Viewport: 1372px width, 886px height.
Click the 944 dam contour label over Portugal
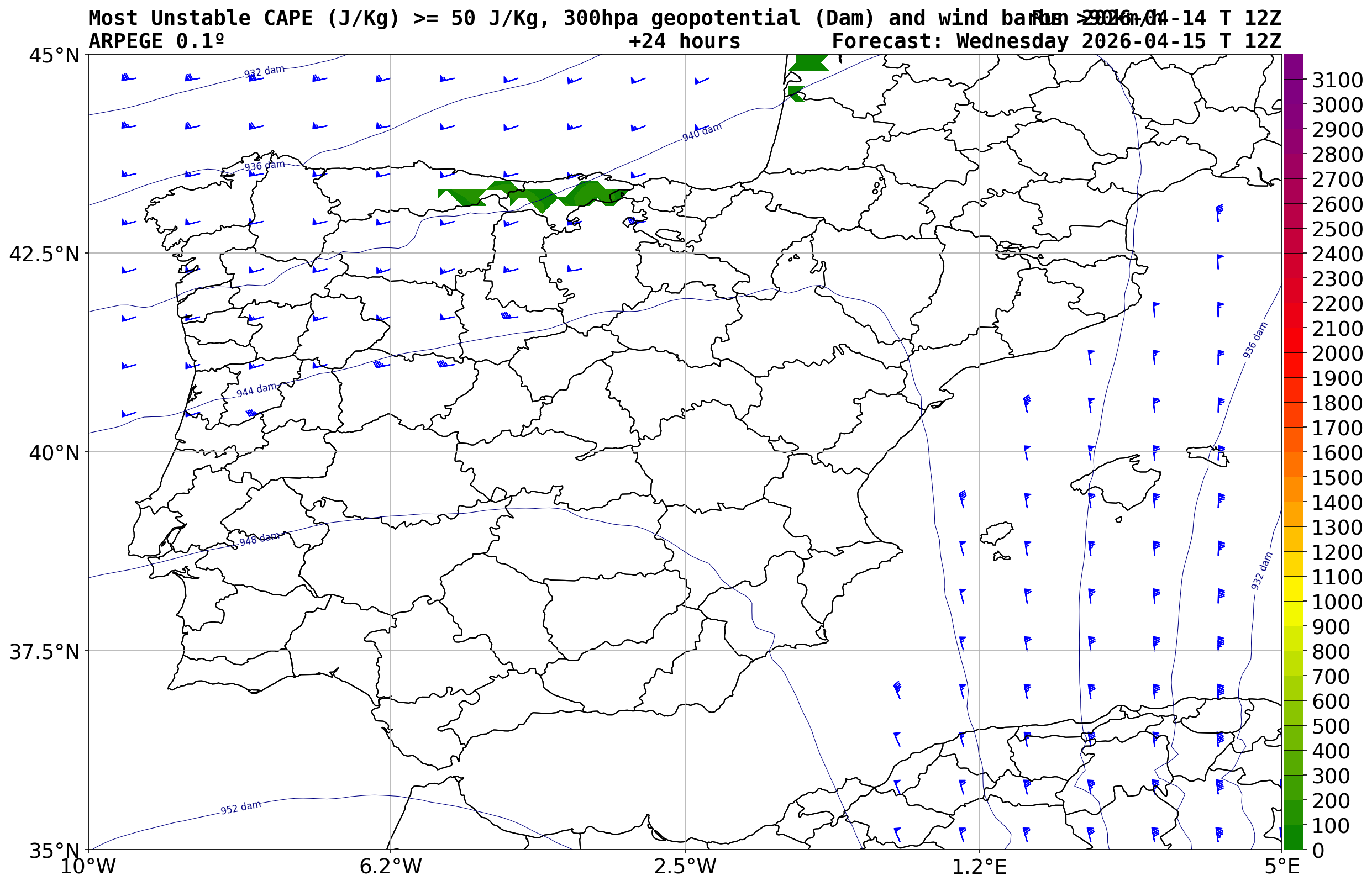point(256,390)
